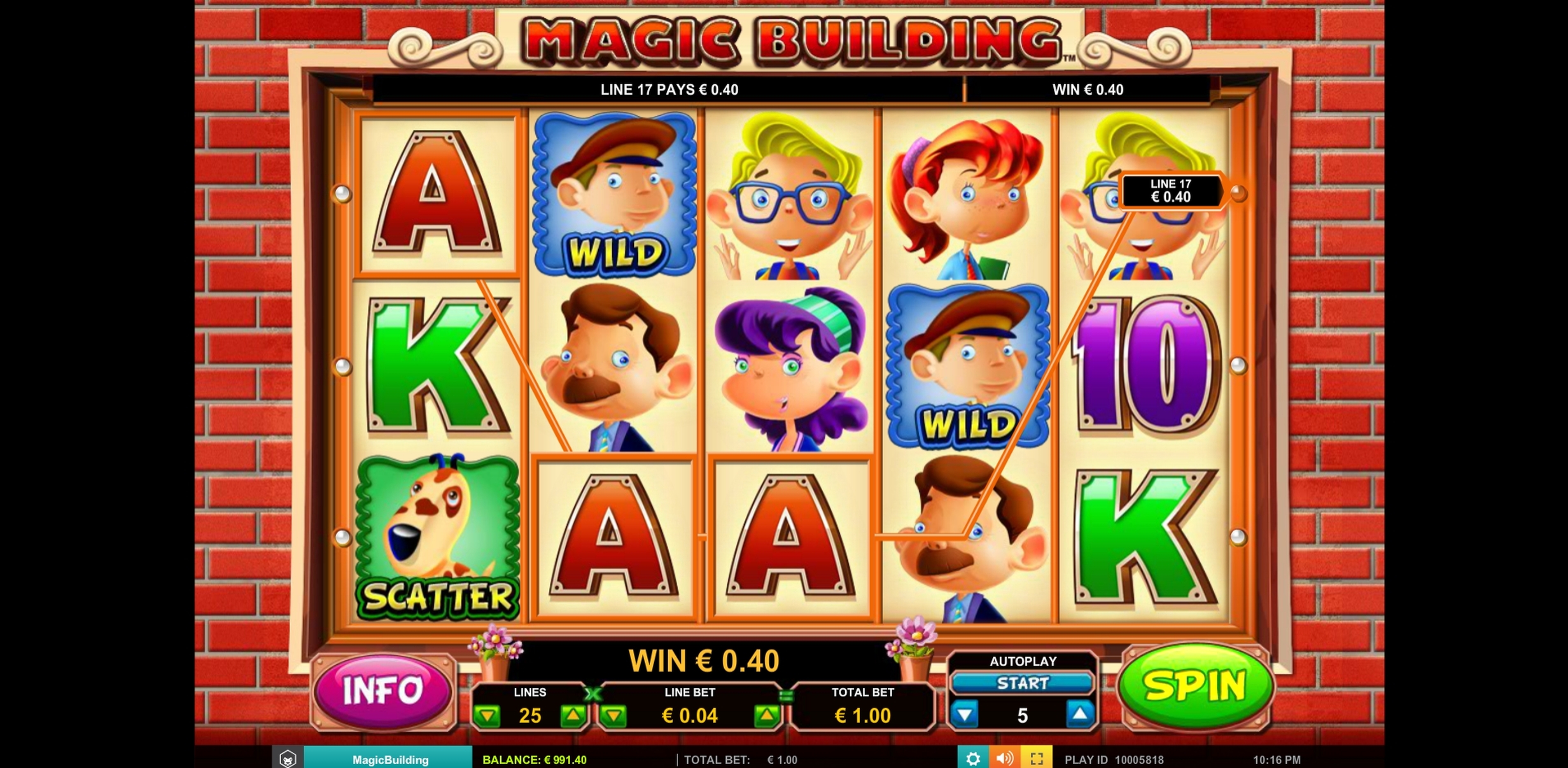
Task: Increase the number of lines
Action: coord(573,716)
